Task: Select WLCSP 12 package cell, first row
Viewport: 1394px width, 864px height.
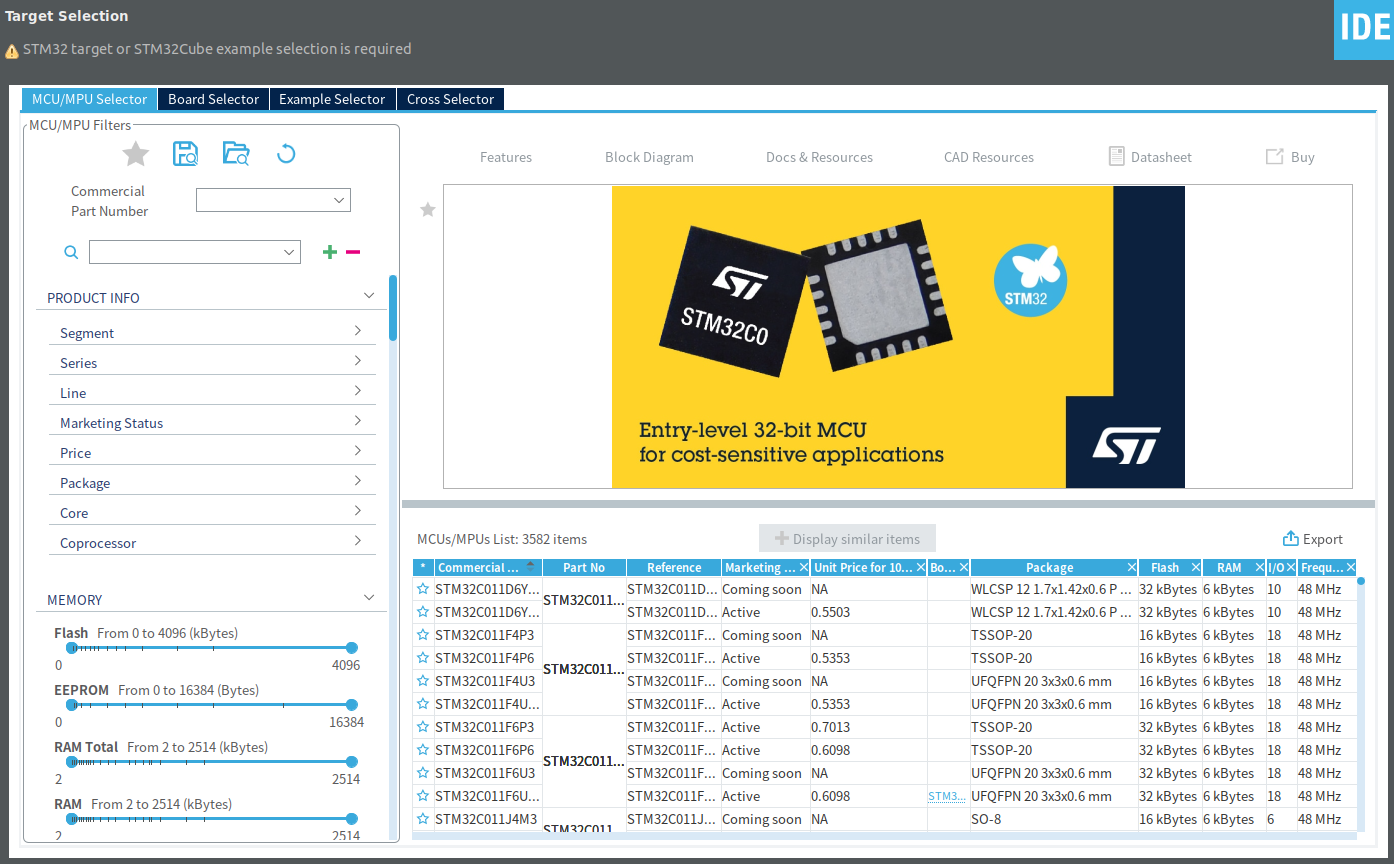Action: (1053, 589)
